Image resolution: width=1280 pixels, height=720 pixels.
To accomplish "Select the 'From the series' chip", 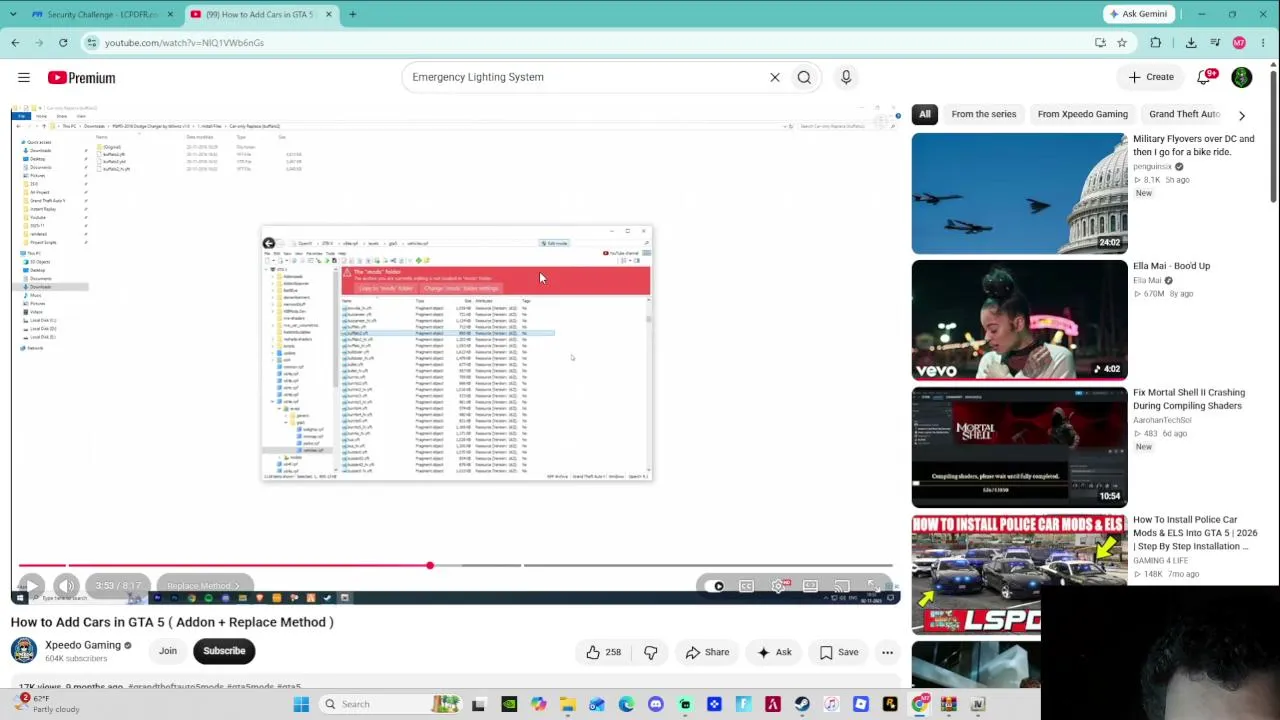I will 984,114.
